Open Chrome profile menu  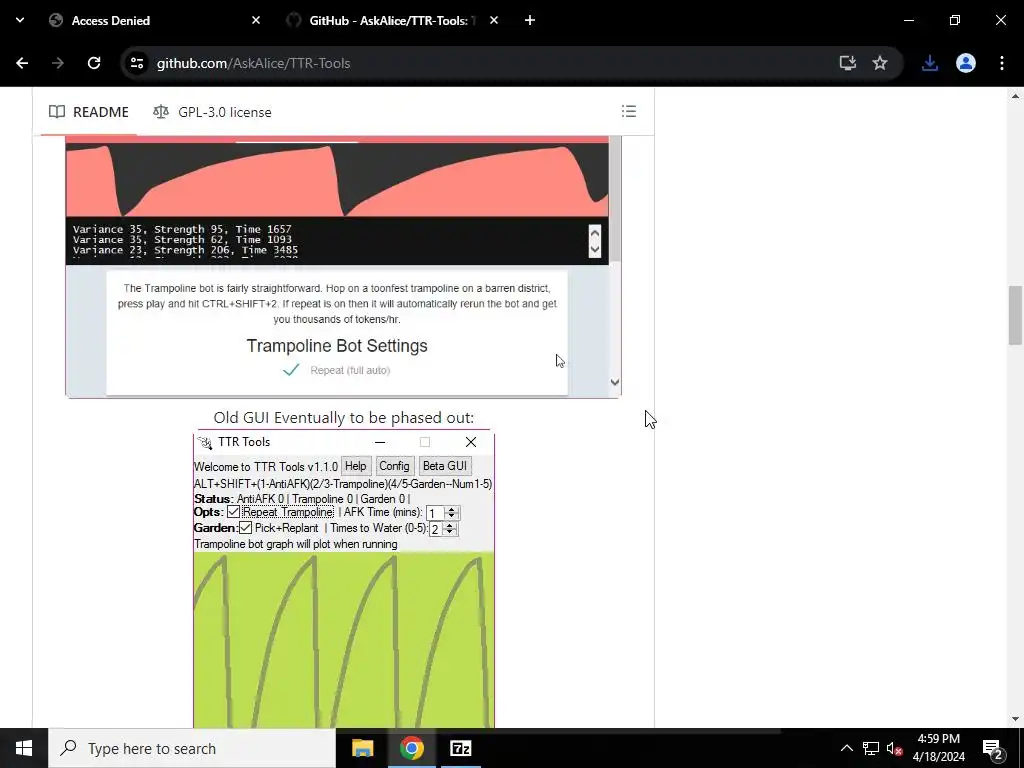pos(966,63)
